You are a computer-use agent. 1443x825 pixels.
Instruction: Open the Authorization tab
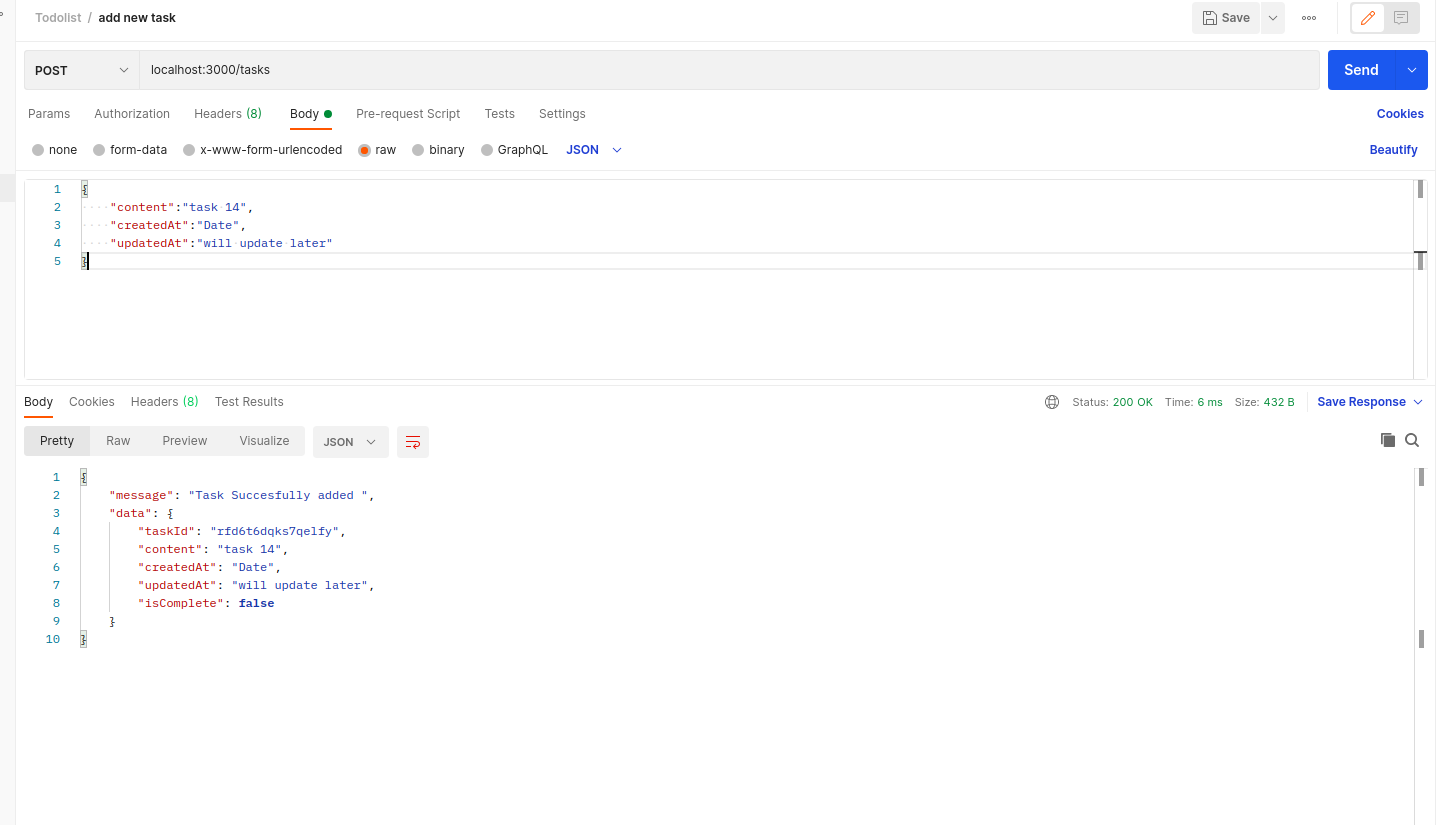coord(132,114)
